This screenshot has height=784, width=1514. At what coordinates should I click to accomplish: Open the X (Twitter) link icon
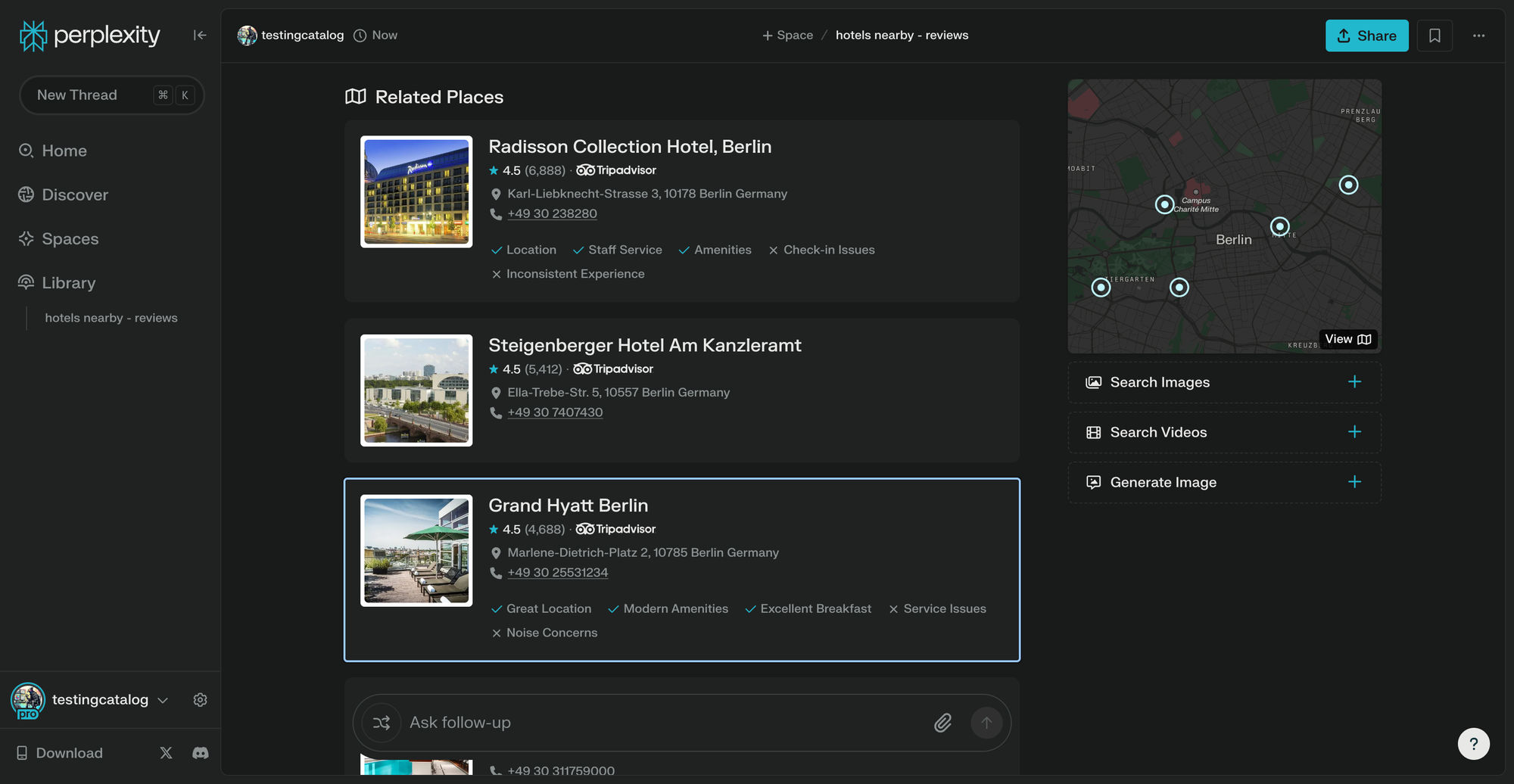tap(166, 753)
